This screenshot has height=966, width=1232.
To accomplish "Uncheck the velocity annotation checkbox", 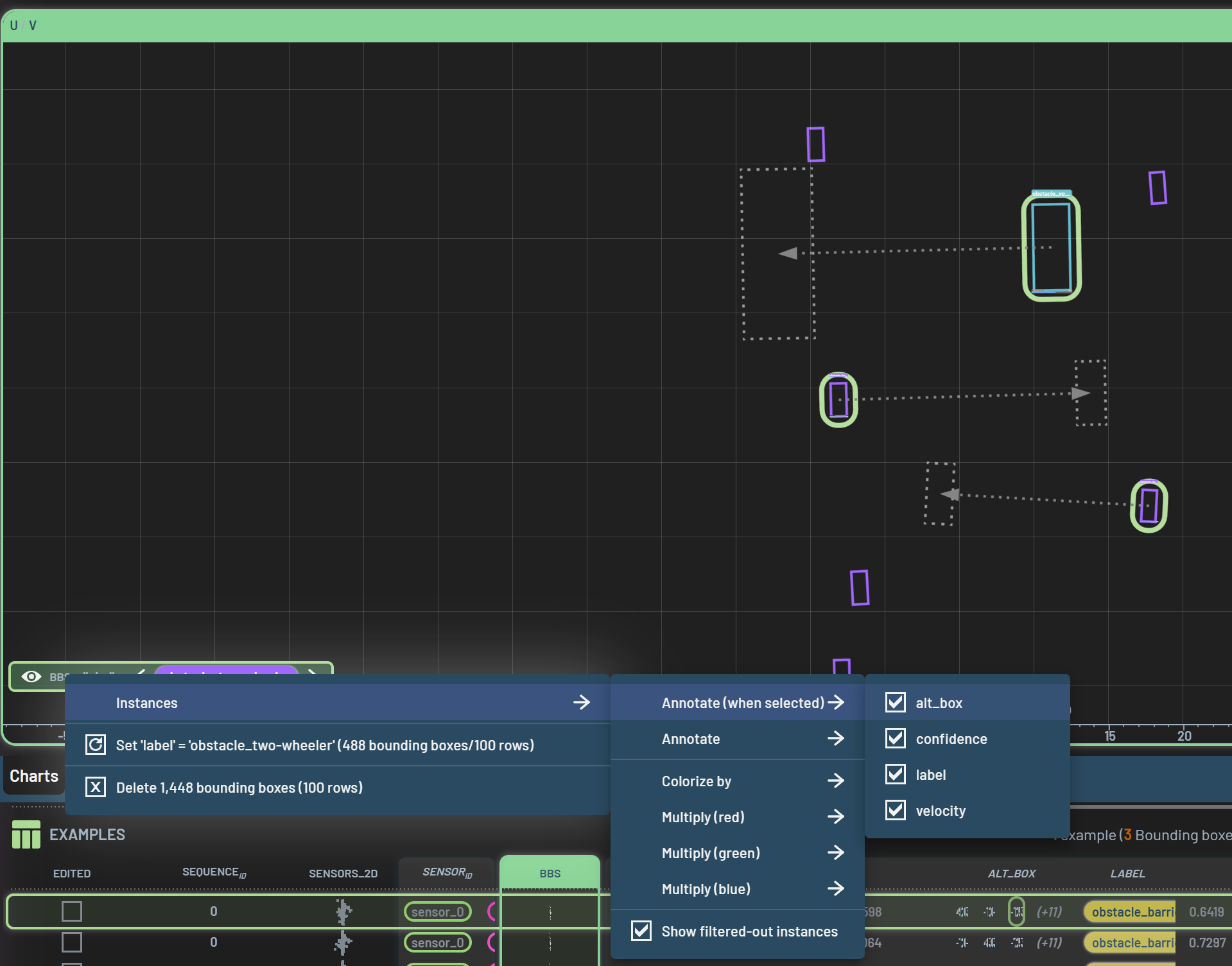I will click(x=896, y=810).
